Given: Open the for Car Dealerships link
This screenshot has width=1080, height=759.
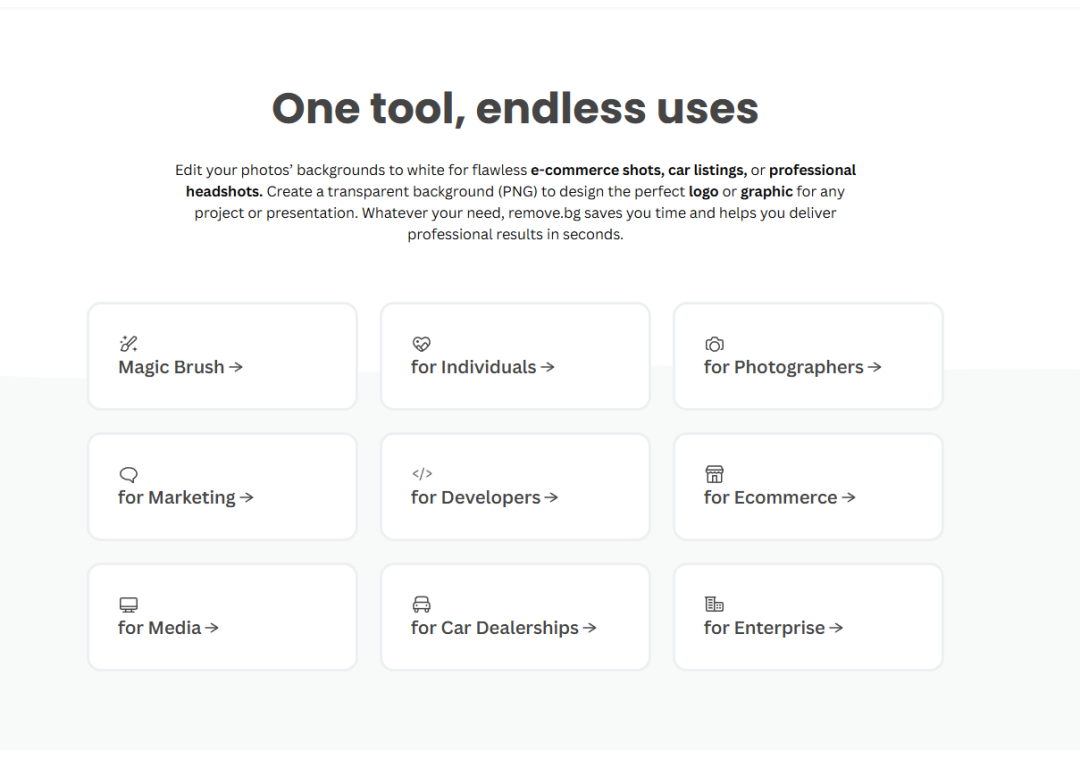Looking at the screenshot, I should [x=494, y=628].
